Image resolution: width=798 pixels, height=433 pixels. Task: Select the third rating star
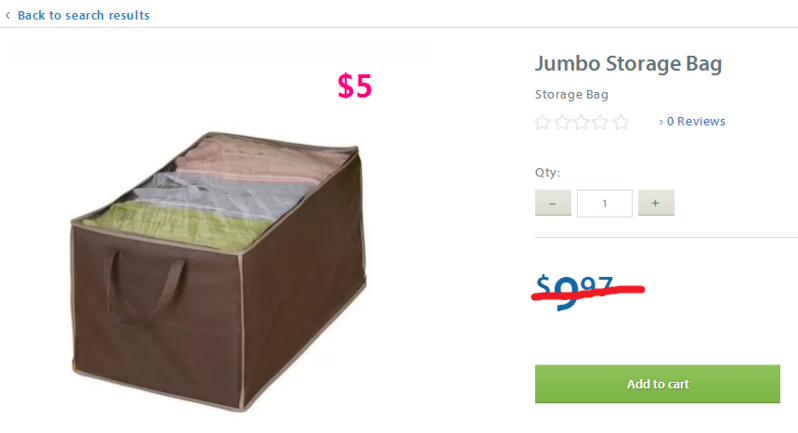click(582, 122)
